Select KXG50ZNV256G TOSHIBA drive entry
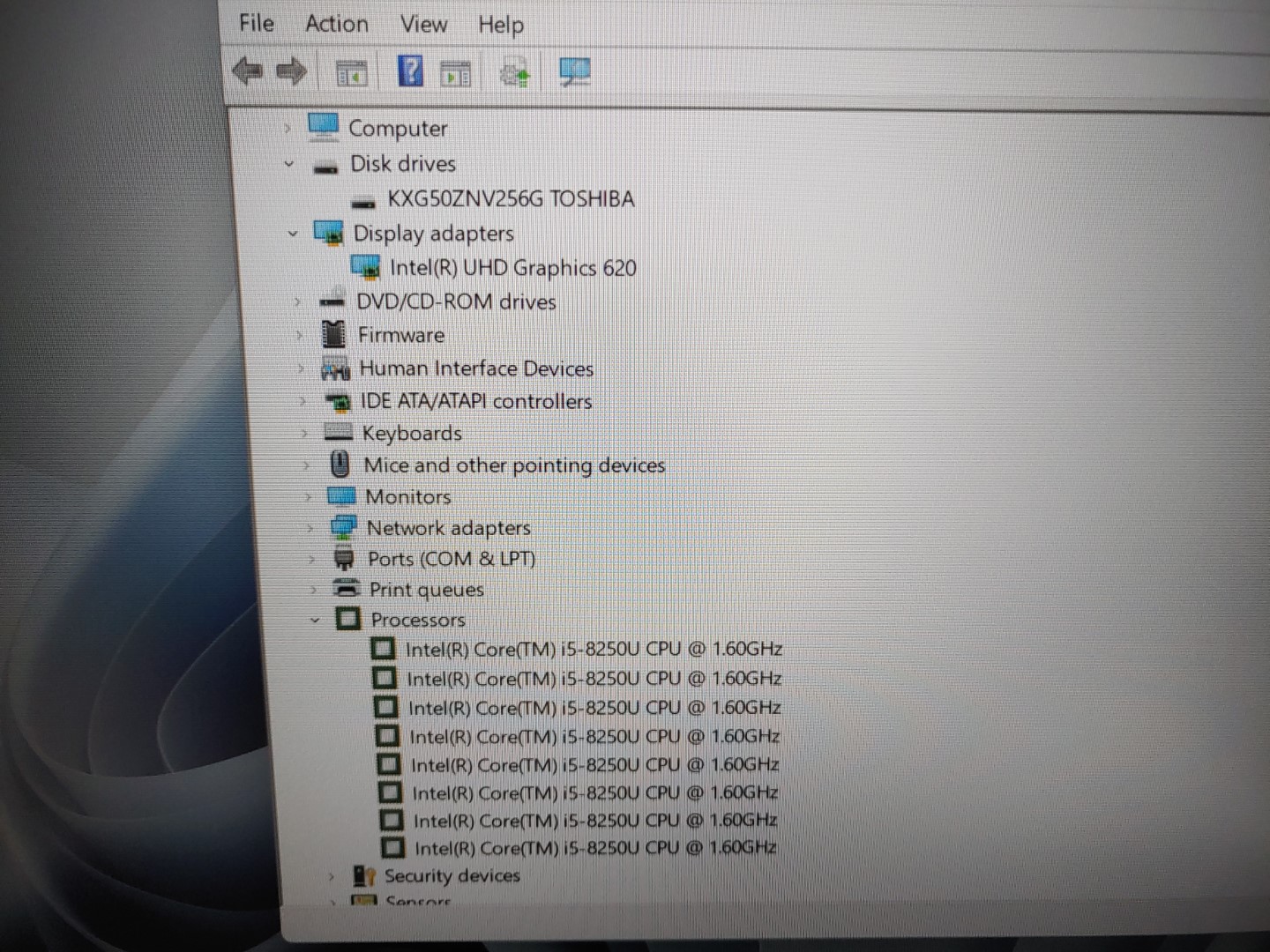The image size is (1270, 952). 512,199
